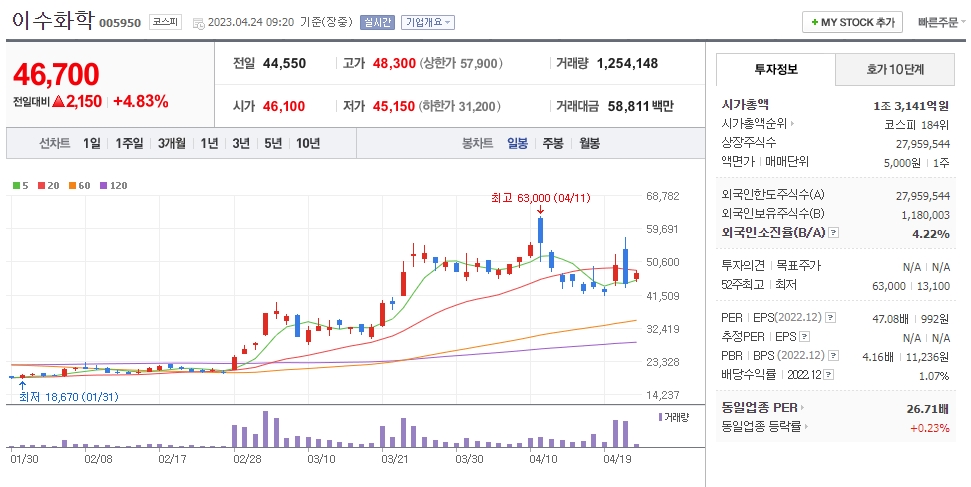Click the 동일업종 등락률 value +0.23%
Image resolution: width=971 pixels, height=487 pixels.
[x=930, y=428]
